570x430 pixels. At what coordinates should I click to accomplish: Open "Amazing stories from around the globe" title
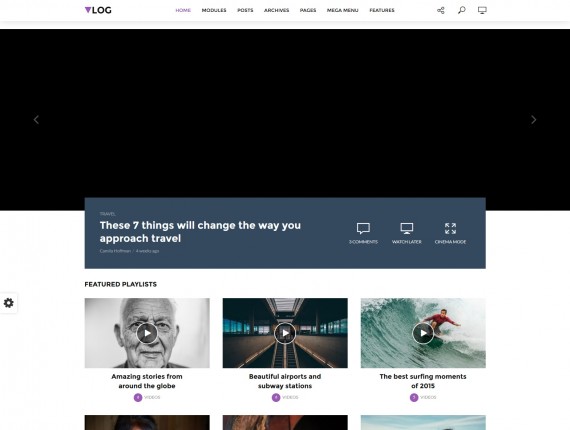tap(147, 381)
